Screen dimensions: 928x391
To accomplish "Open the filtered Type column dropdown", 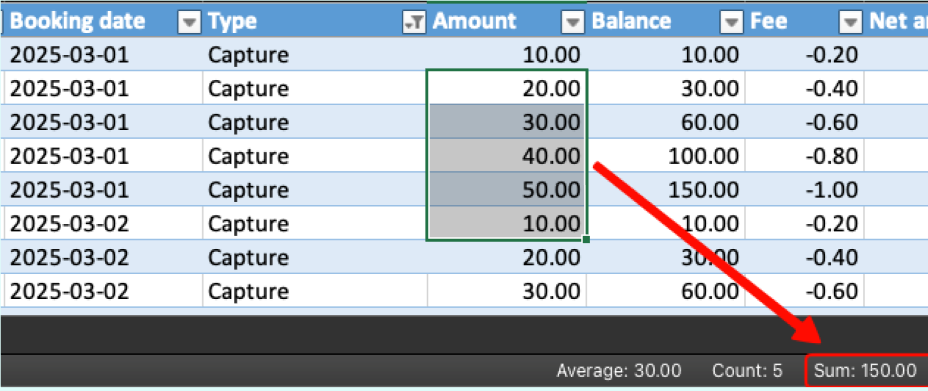I will 414,22.
